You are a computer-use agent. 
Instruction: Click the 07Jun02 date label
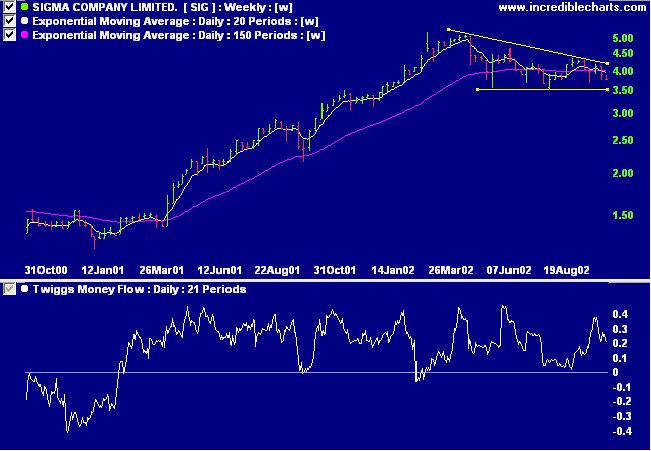pos(509,270)
